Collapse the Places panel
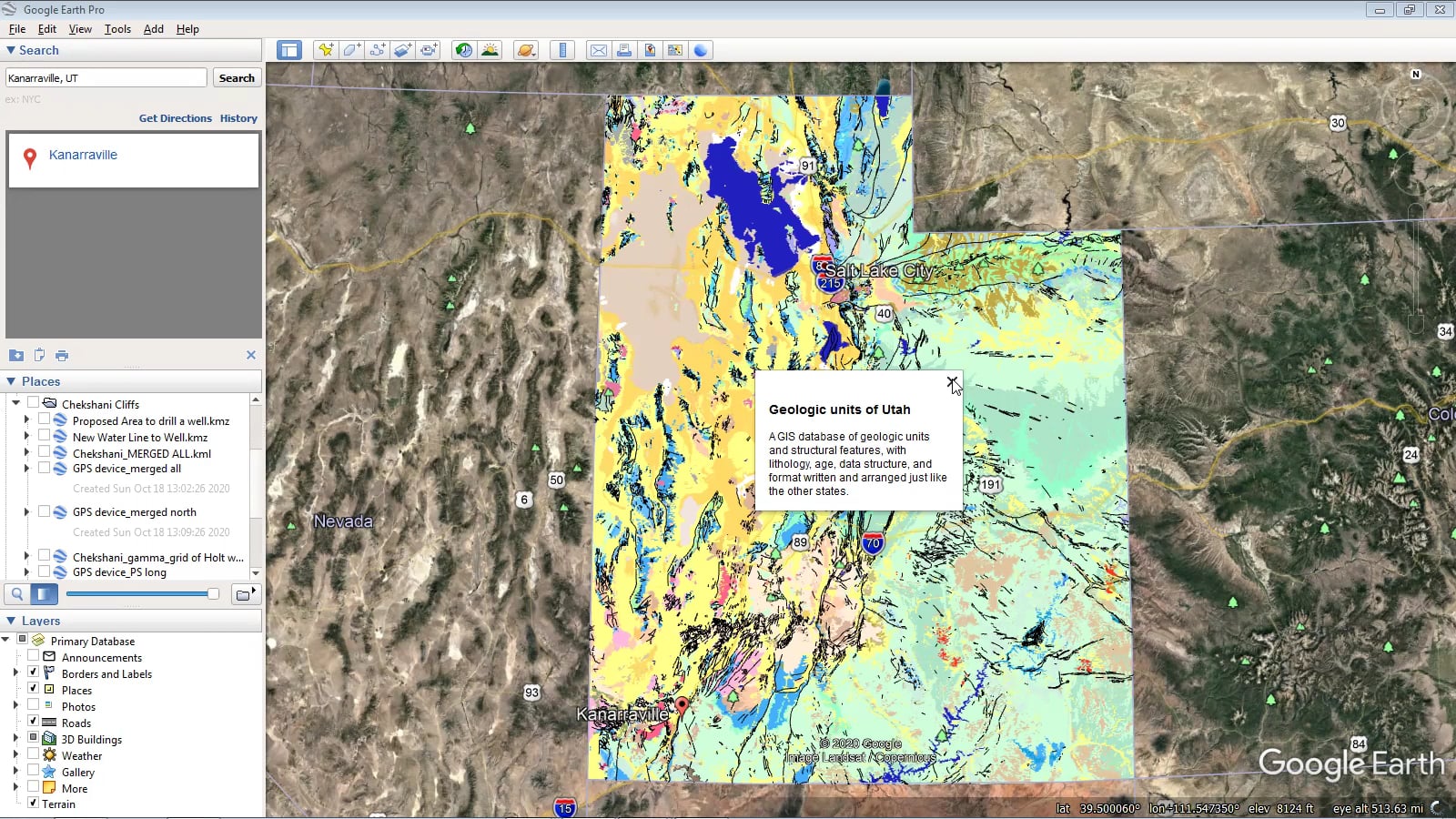 11,381
